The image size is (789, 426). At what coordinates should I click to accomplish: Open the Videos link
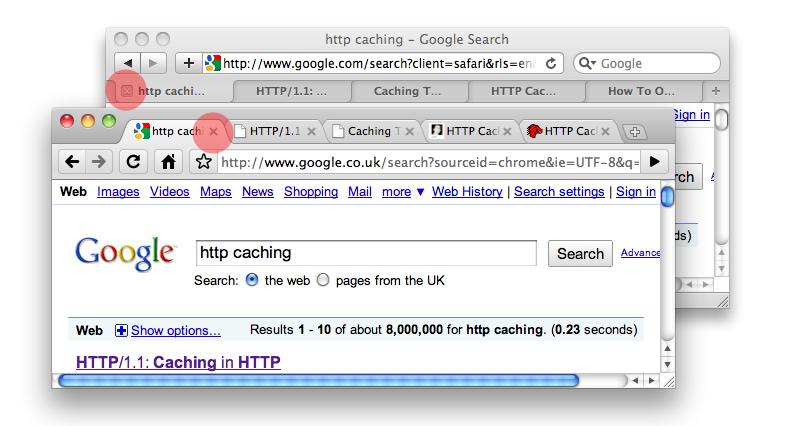(170, 192)
